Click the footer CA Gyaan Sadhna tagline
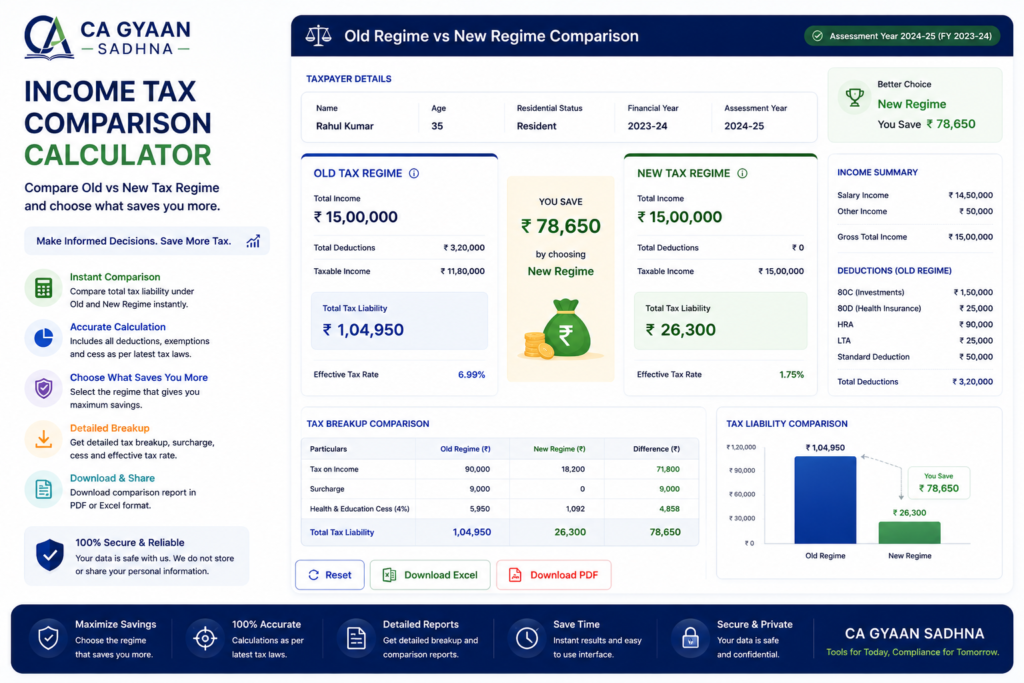This screenshot has height=683, width=1024. click(x=913, y=652)
